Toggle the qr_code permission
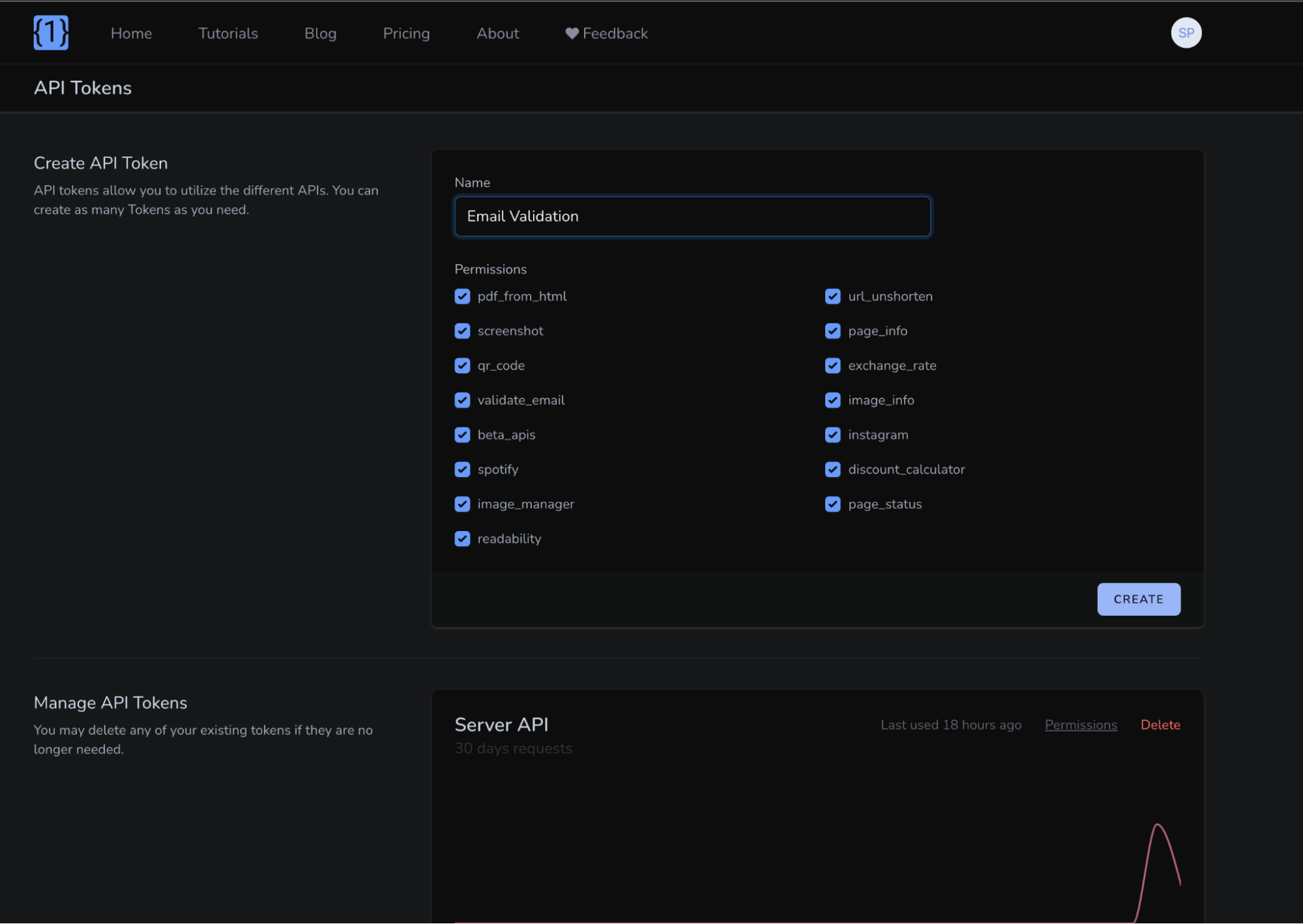Screen dimensions: 1303x924 tap(462, 366)
